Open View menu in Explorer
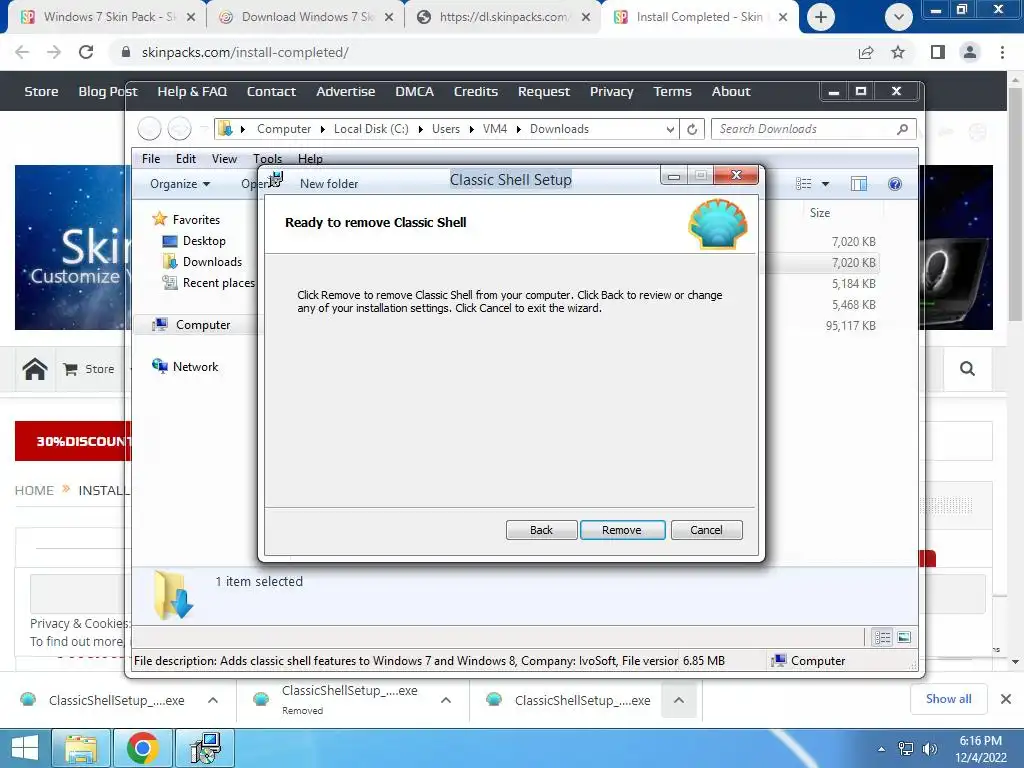This screenshot has height=768, width=1024. click(224, 159)
